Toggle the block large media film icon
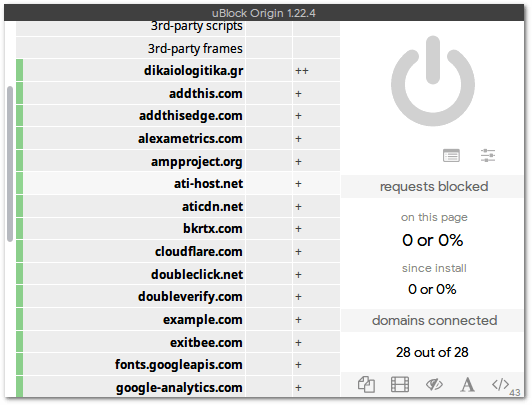 400,384
